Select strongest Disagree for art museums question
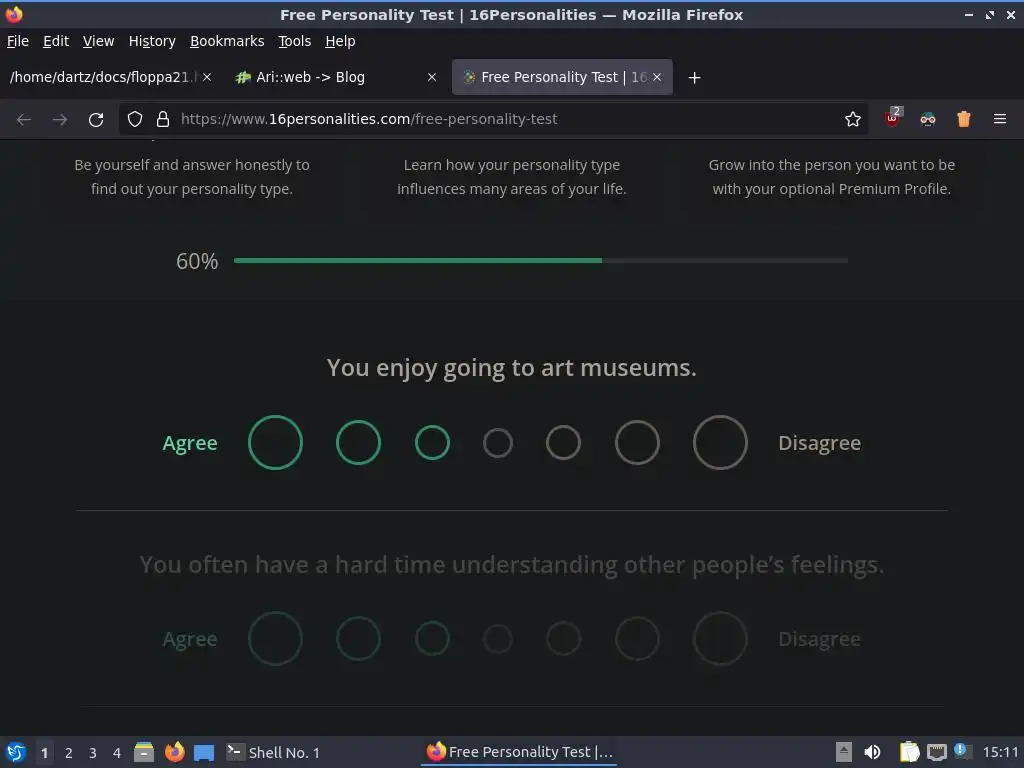Viewport: 1024px width, 768px height. (720, 443)
